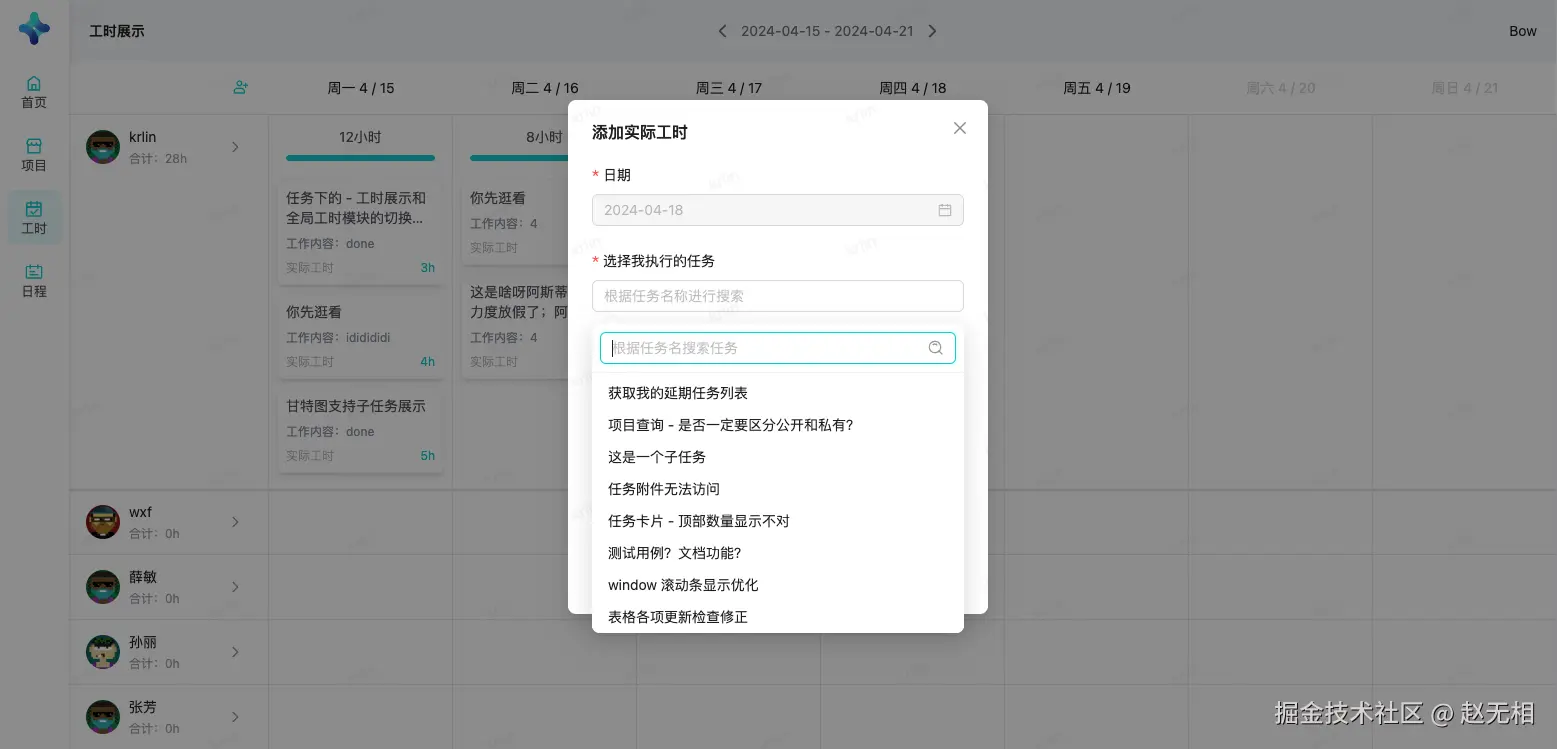Close the 添加实际工时 dialog
Screen dimensions: 1557x749
tap(960, 128)
